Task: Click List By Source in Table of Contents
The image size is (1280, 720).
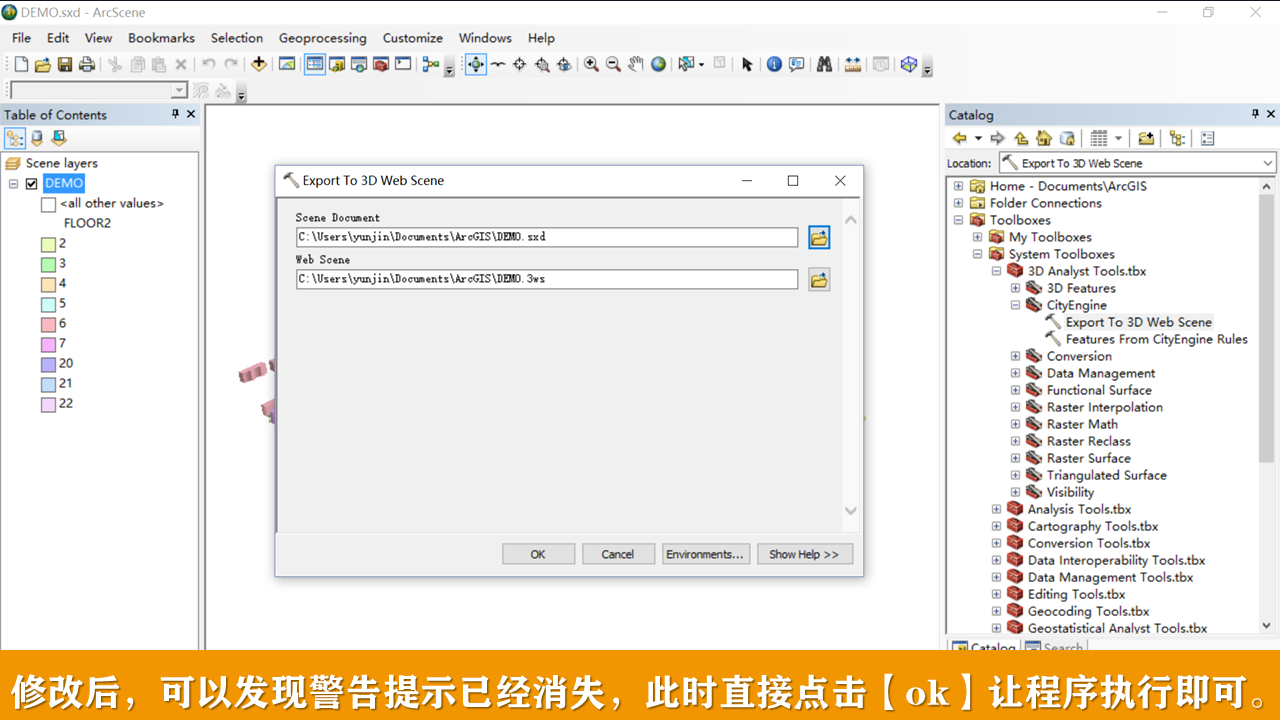Action: [37, 138]
